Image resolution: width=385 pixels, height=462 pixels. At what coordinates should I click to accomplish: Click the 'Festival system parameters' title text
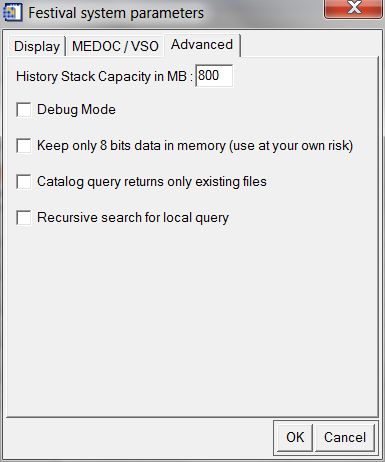click(x=116, y=13)
